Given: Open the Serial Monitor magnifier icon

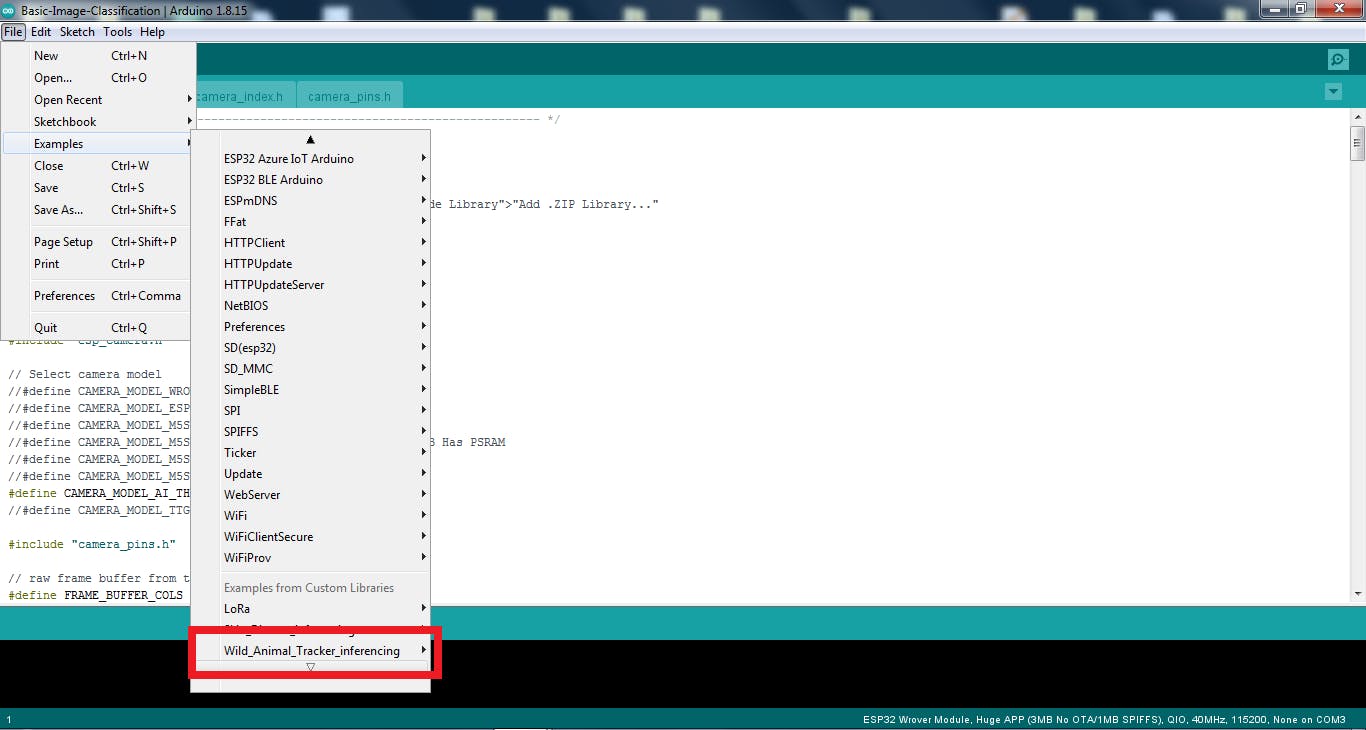Looking at the screenshot, I should click(1338, 60).
